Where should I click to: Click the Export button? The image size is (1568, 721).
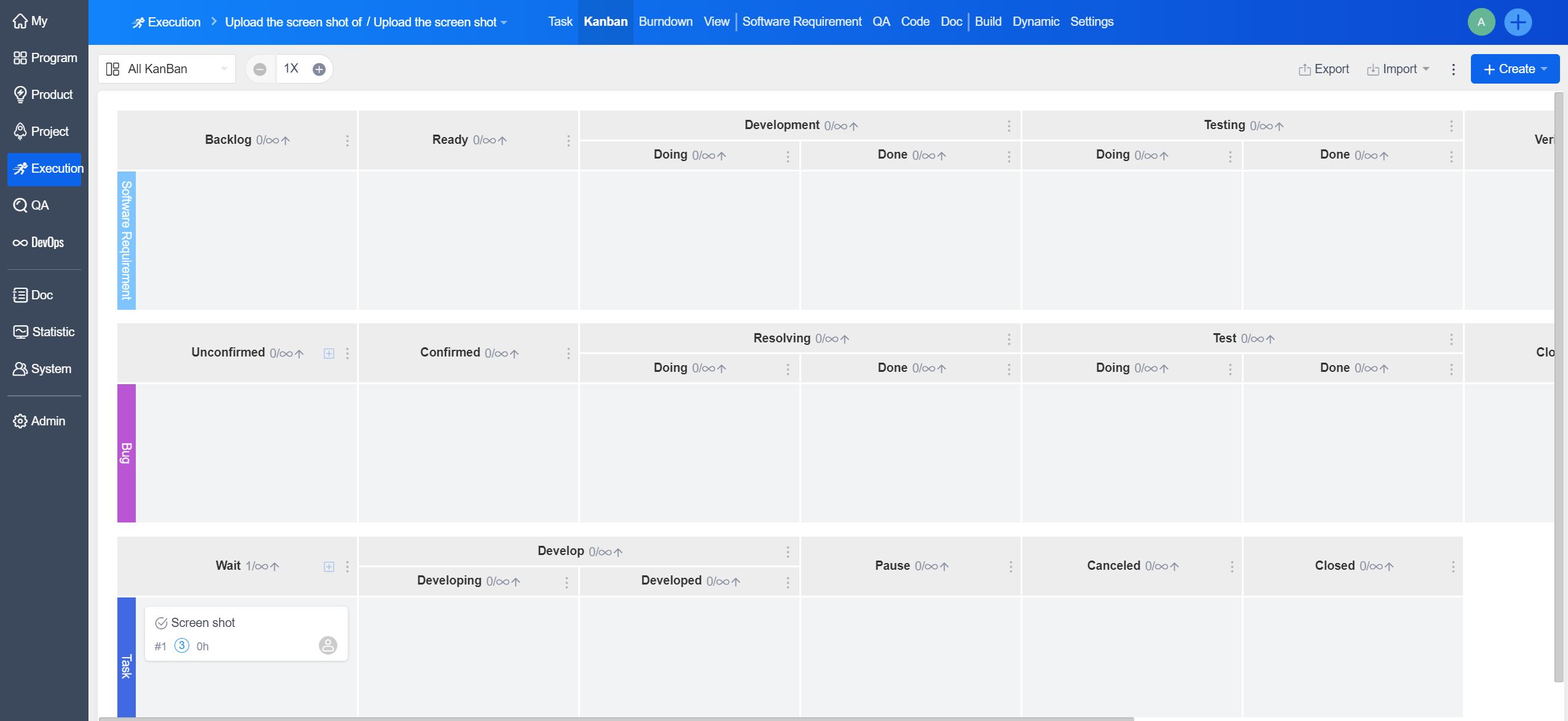tap(1324, 69)
